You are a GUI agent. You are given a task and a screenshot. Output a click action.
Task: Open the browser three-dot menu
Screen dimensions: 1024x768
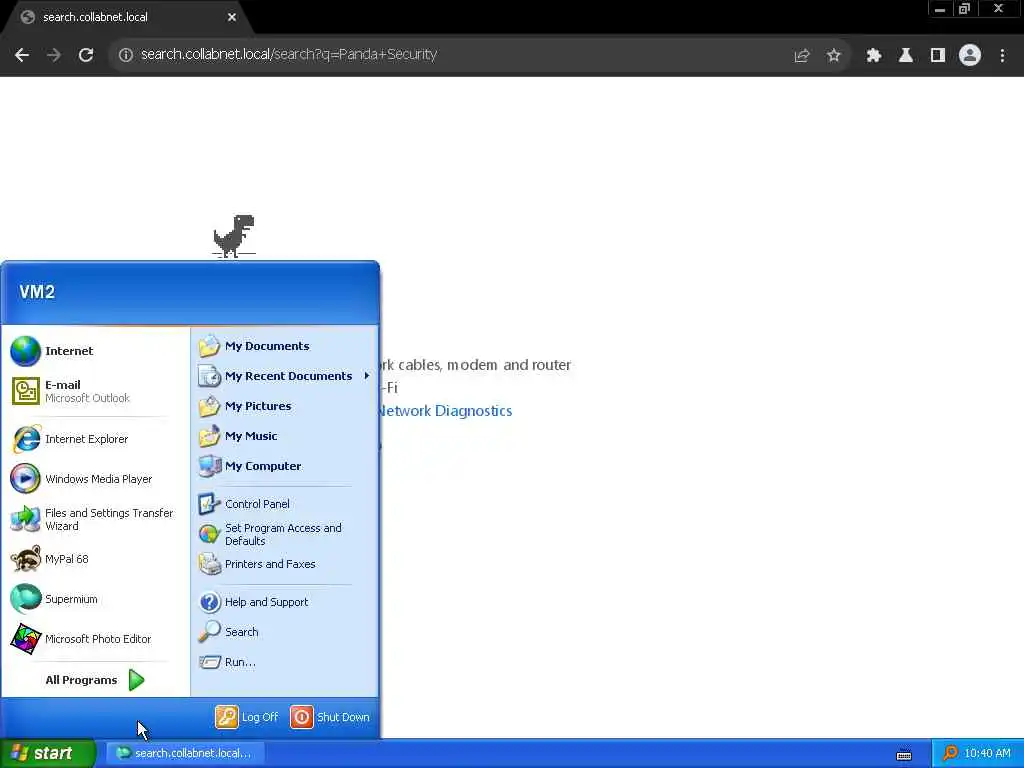(1002, 56)
